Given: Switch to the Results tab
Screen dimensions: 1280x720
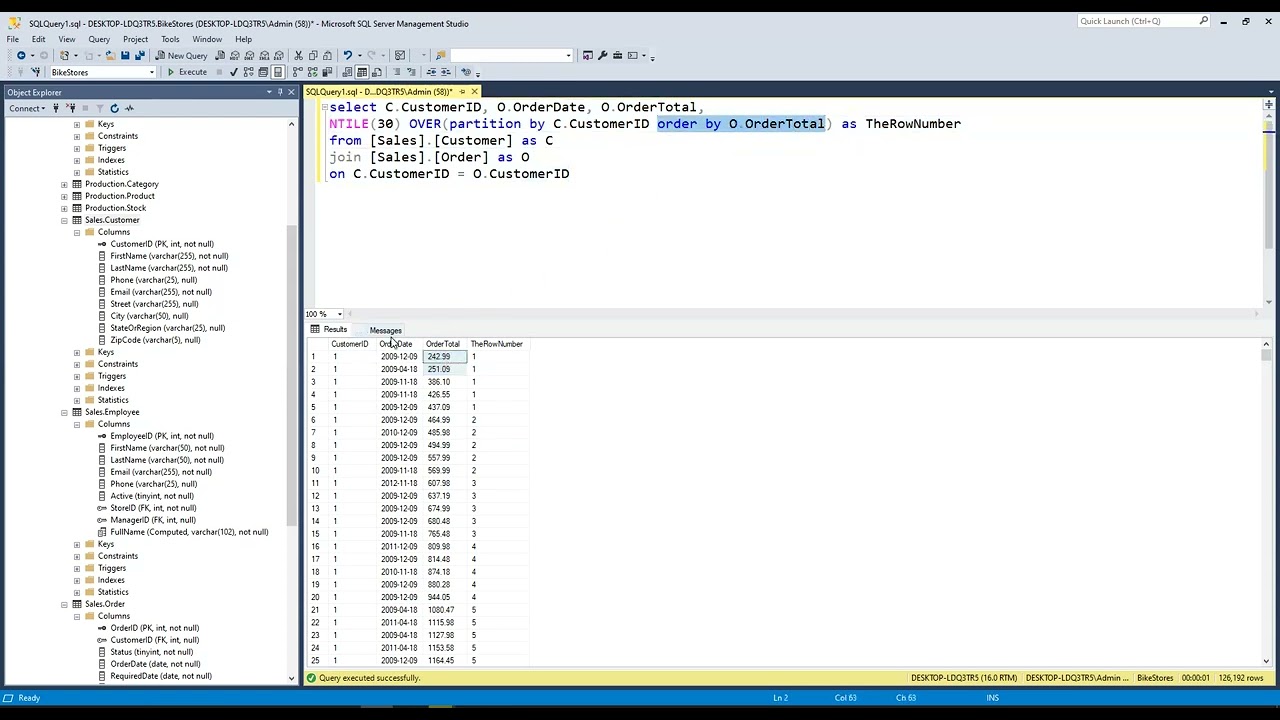Looking at the screenshot, I should click(x=329, y=330).
